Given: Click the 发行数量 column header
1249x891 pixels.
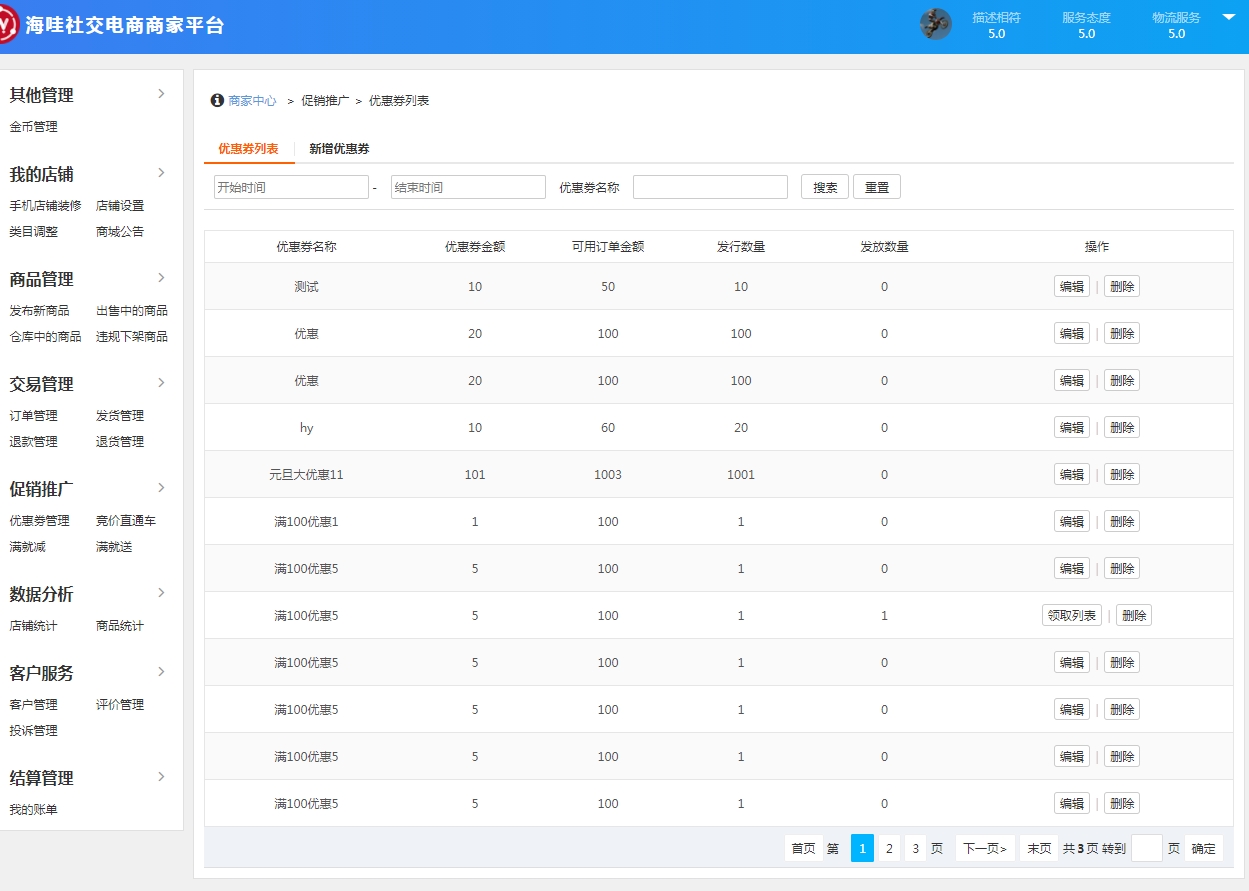Looking at the screenshot, I should (741, 247).
